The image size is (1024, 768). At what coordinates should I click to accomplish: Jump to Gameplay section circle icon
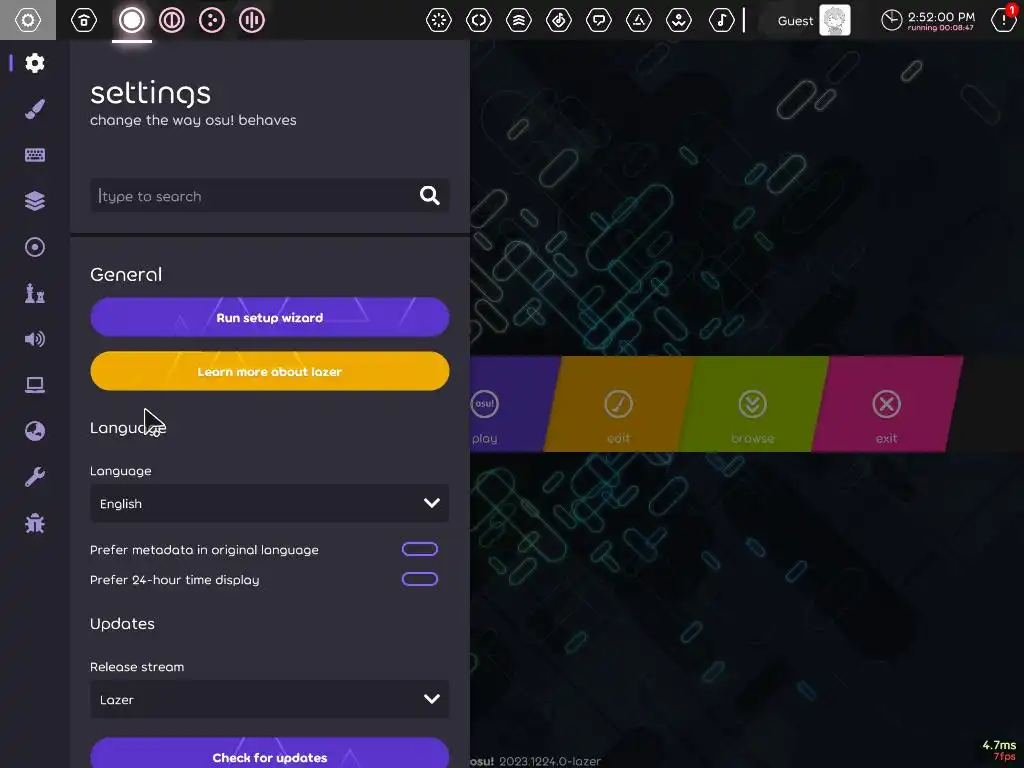click(35, 247)
